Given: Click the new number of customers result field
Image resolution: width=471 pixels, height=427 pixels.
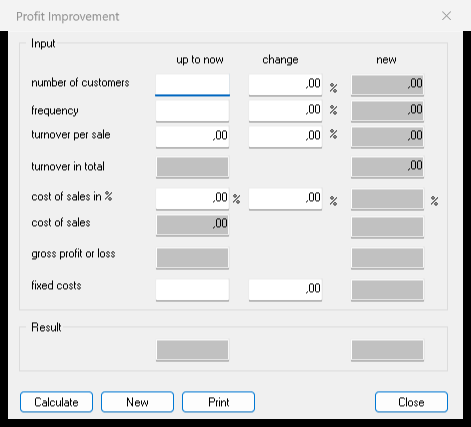Looking at the screenshot, I should (387, 85).
